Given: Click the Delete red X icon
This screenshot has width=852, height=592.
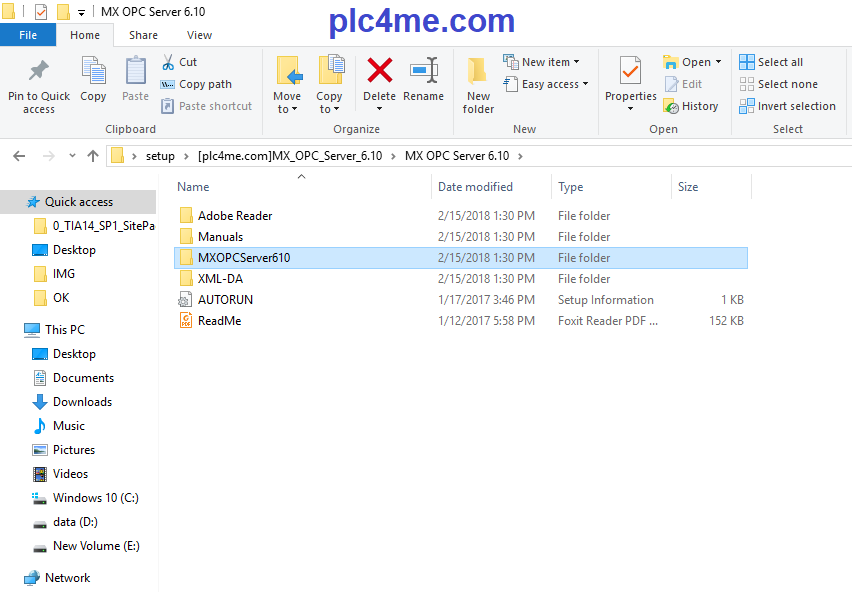Looking at the screenshot, I should tap(379, 71).
